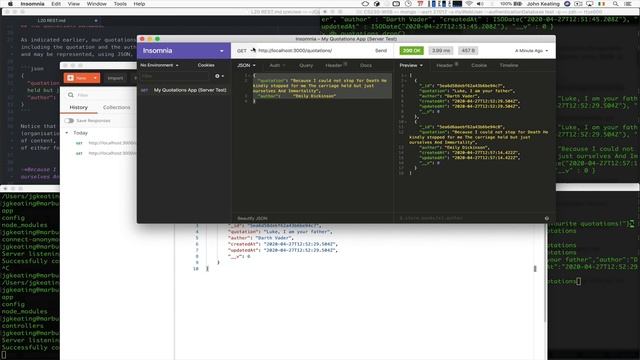Screen dimensions: 640x360
Task: Click Import in Postman
Action: [x=115, y=78]
